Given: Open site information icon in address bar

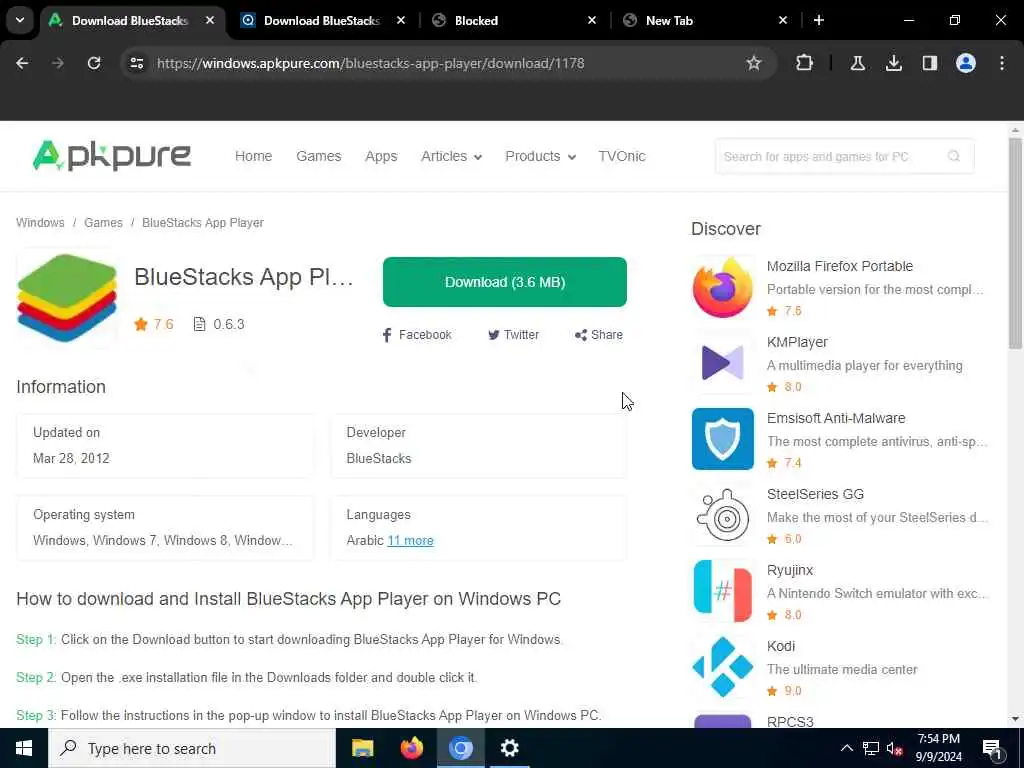Looking at the screenshot, I should 136,63.
